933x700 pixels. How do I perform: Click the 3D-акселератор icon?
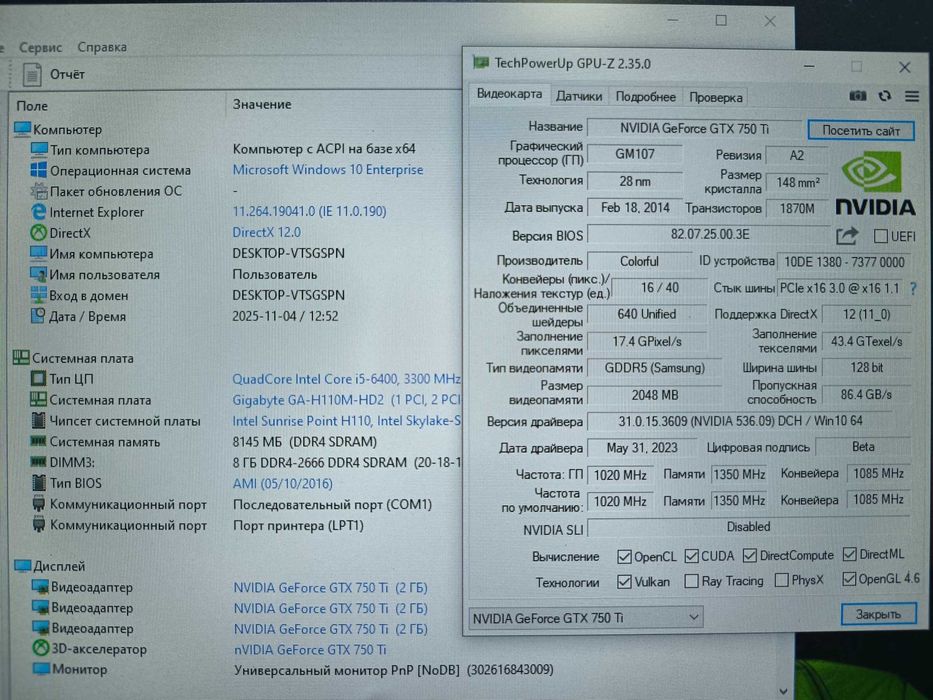(x=40, y=648)
